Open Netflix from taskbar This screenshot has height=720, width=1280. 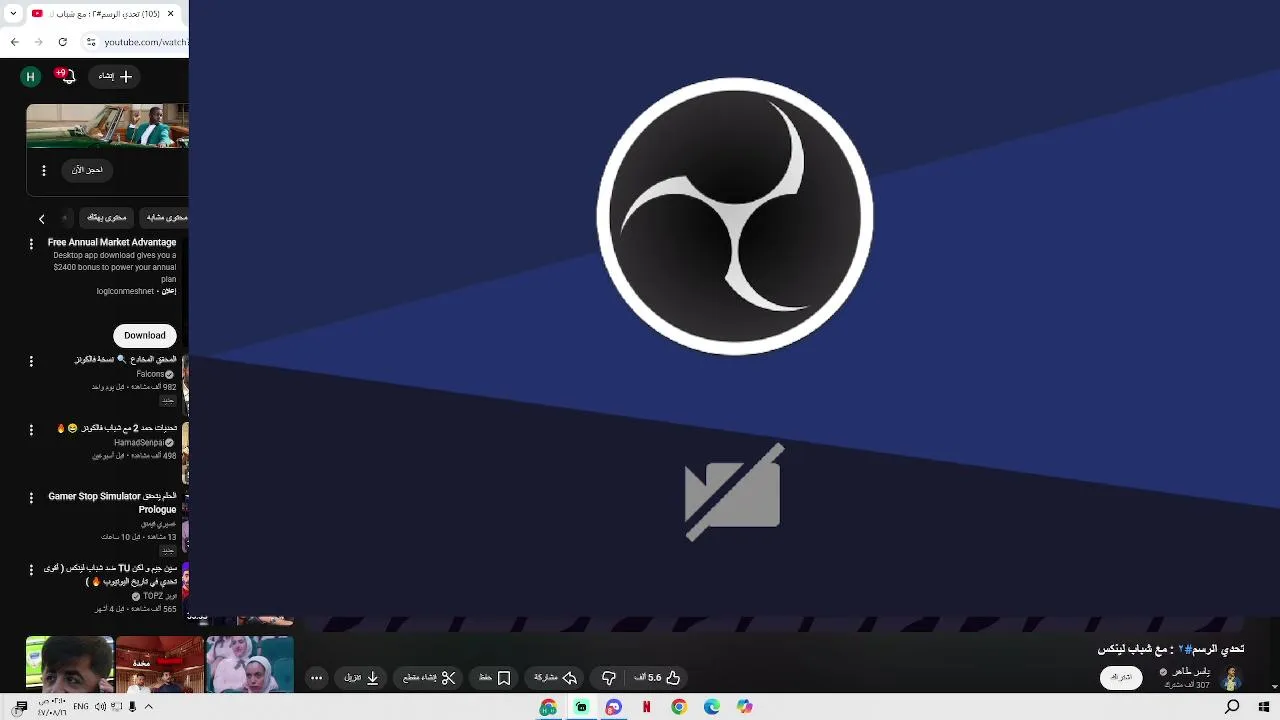[x=646, y=707]
